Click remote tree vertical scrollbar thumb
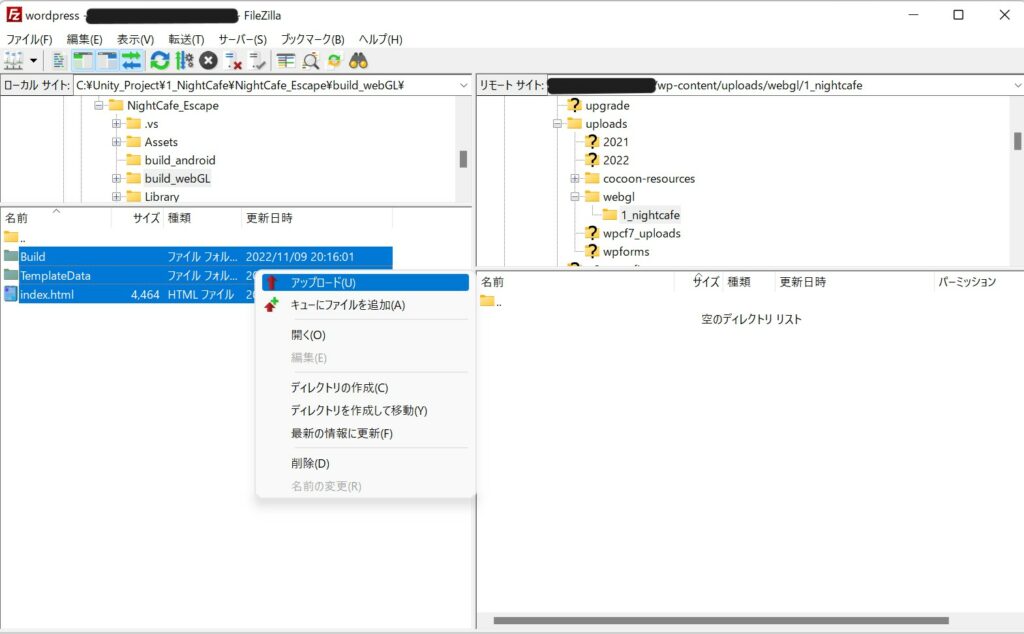The height and width of the screenshot is (634, 1024). click(1017, 140)
